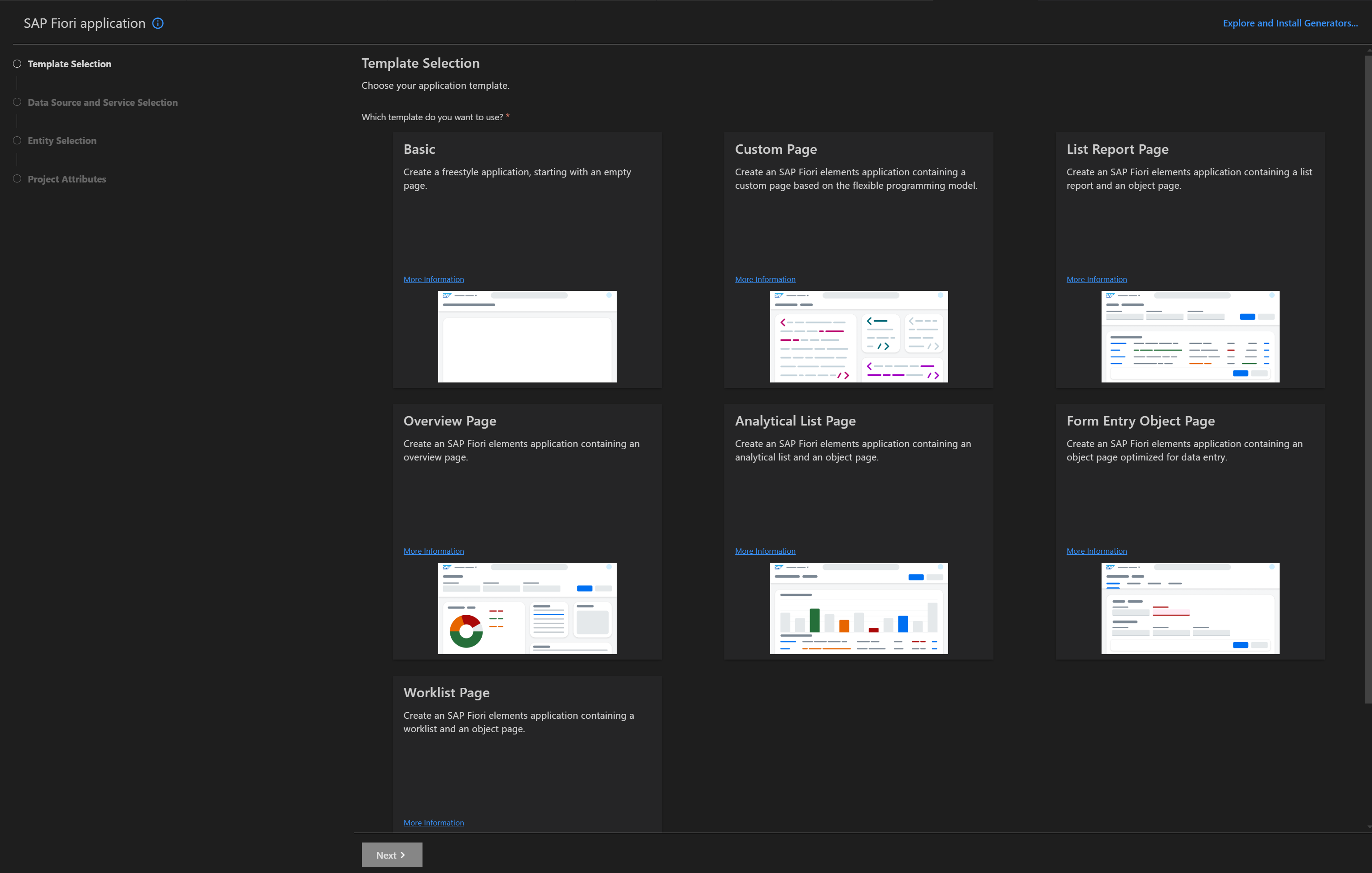Select the Analytical List Page bar chart preview
Screen dimensions: 1372x873
click(x=858, y=608)
